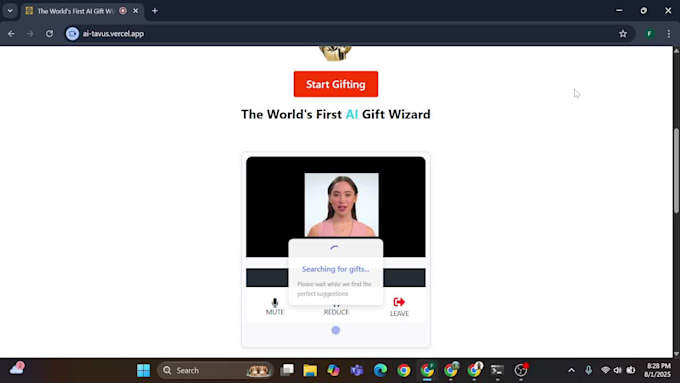
Task: Open the tab search dropdown arrow
Action: click(10, 11)
